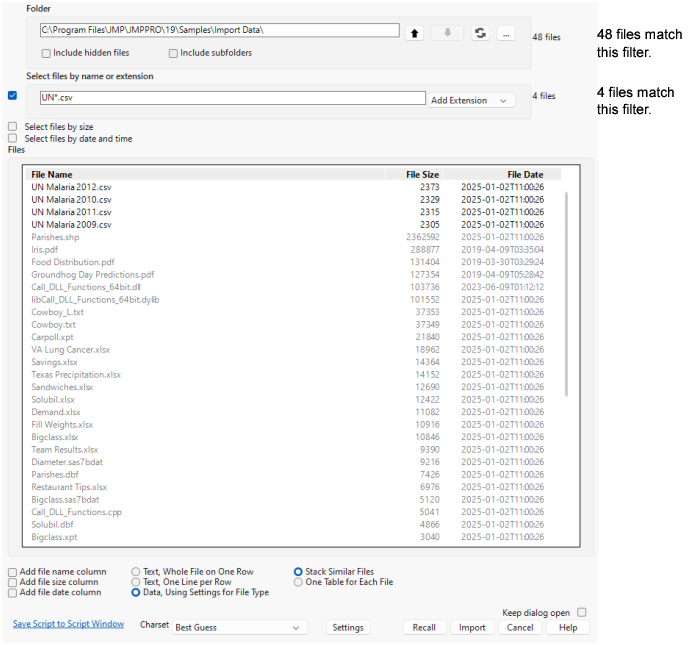Click Sandwiches.xlsx file row

288,387
